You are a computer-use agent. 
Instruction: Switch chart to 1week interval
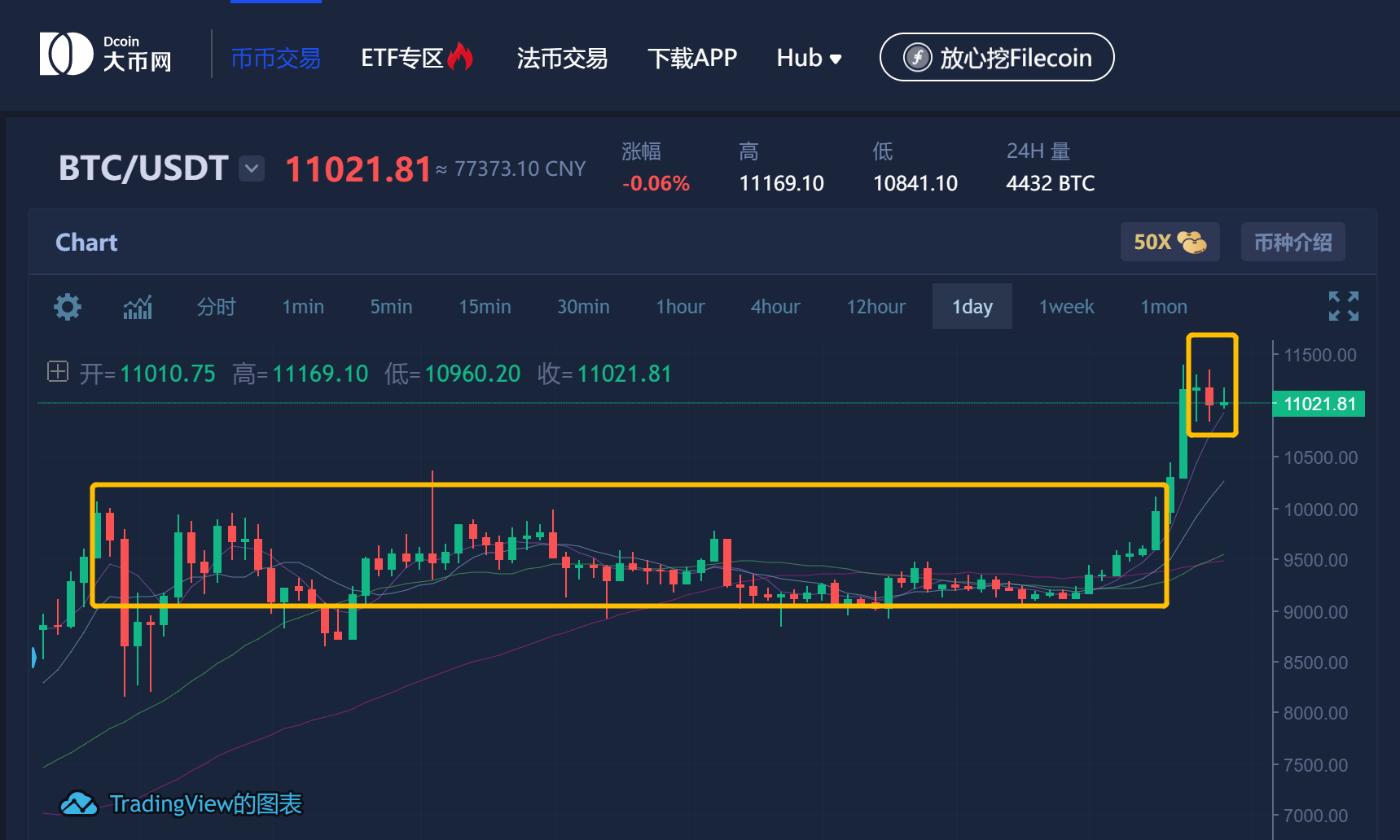pos(1066,307)
